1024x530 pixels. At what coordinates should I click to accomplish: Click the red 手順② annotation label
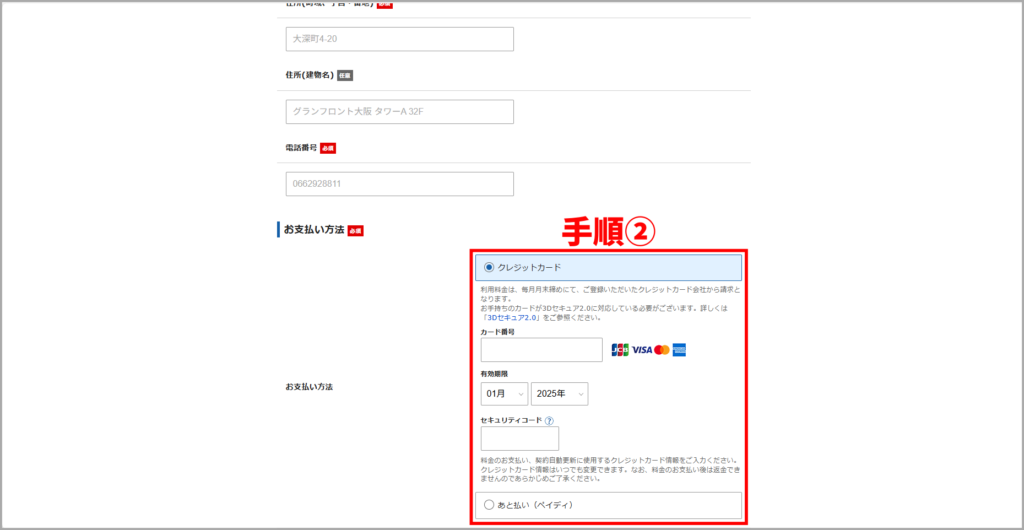(607, 232)
